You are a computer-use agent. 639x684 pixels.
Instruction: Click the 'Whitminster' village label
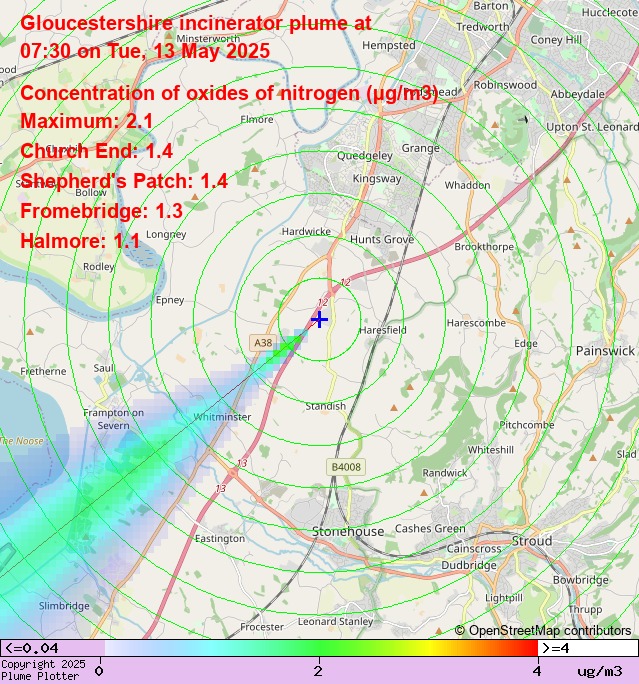222,417
